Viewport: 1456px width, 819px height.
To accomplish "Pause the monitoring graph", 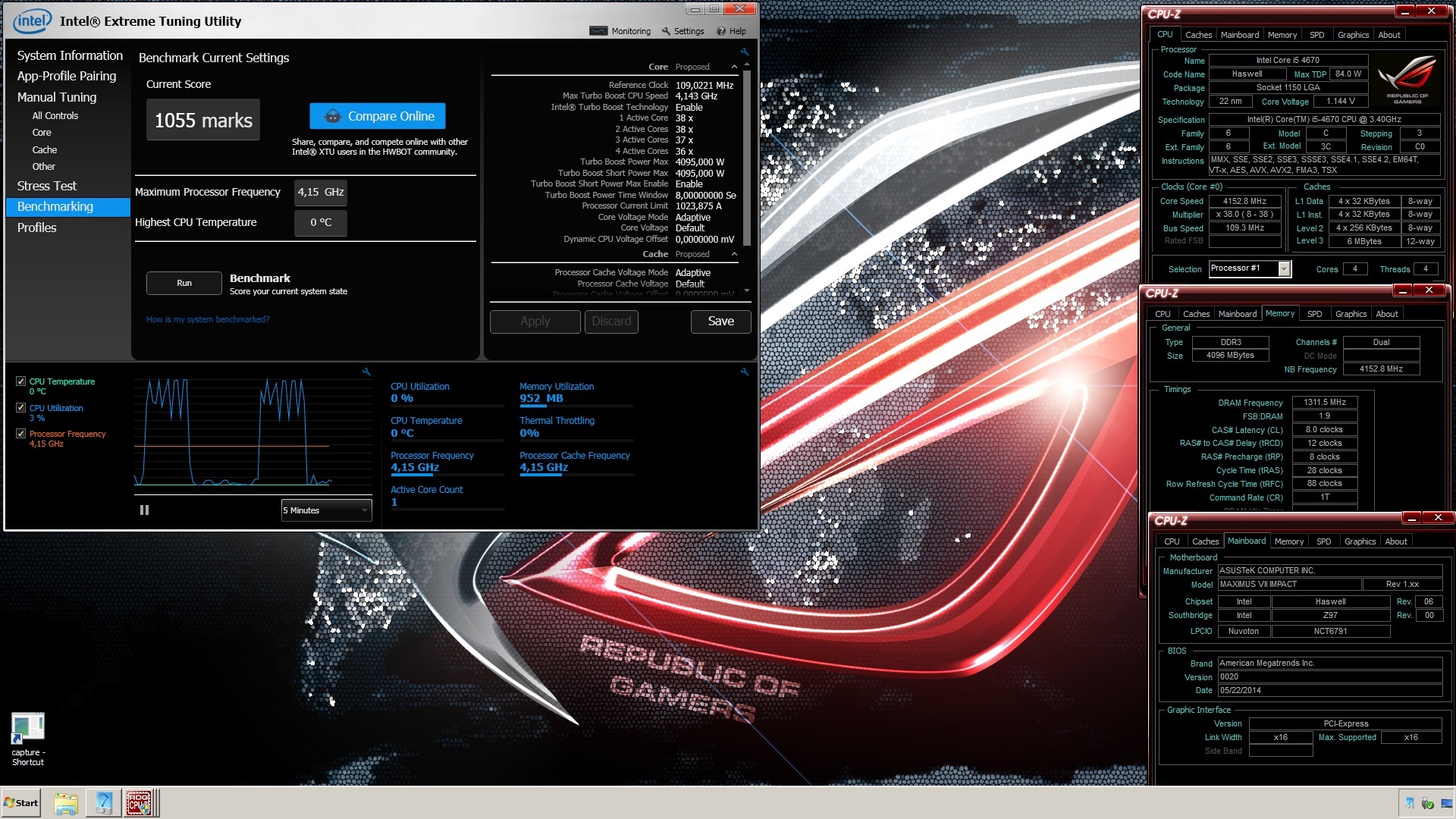I will 144,510.
